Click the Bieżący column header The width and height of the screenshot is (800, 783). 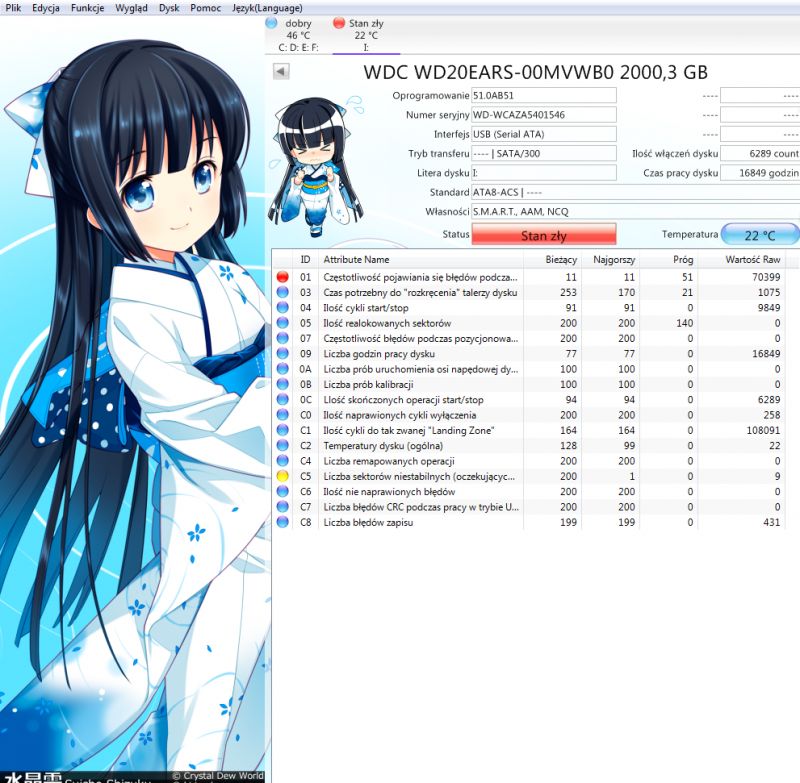pos(553,260)
